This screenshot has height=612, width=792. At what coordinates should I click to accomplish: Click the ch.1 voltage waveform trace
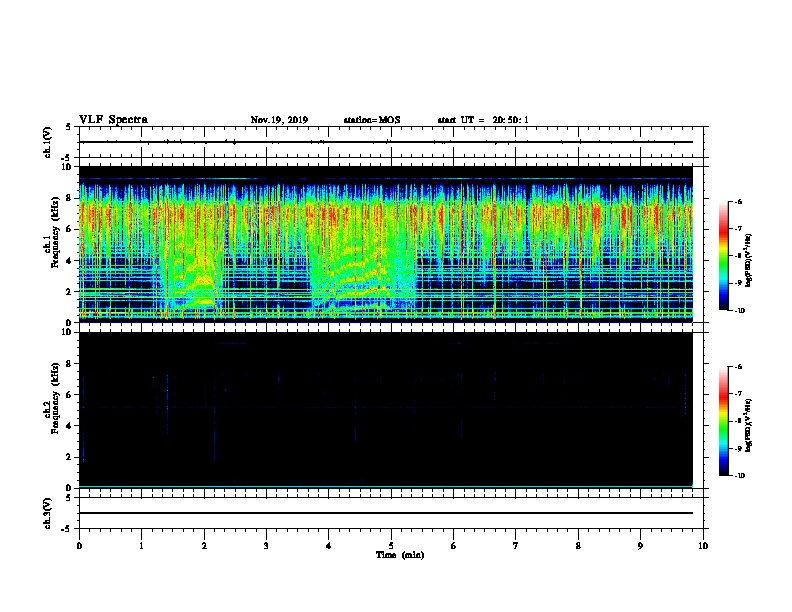(x=386, y=142)
